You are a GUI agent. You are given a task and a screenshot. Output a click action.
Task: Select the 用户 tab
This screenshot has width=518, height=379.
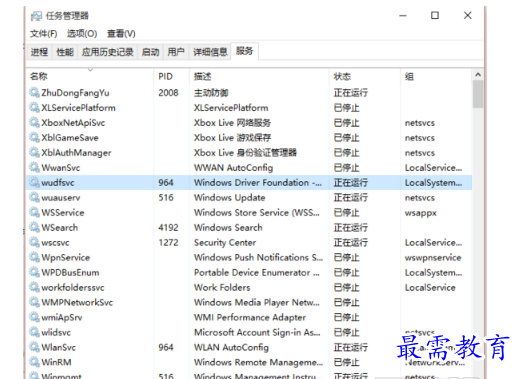coord(176,52)
